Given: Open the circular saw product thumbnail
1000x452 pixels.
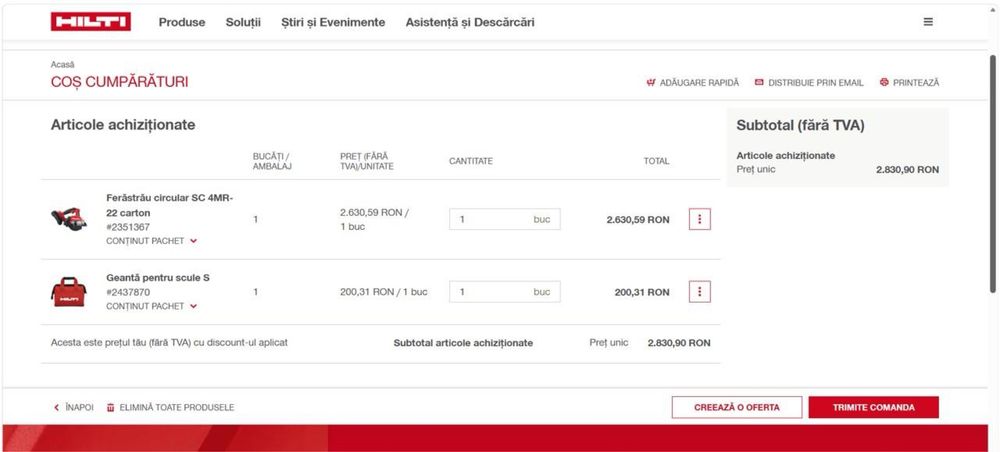Looking at the screenshot, I should click(69, 219).
